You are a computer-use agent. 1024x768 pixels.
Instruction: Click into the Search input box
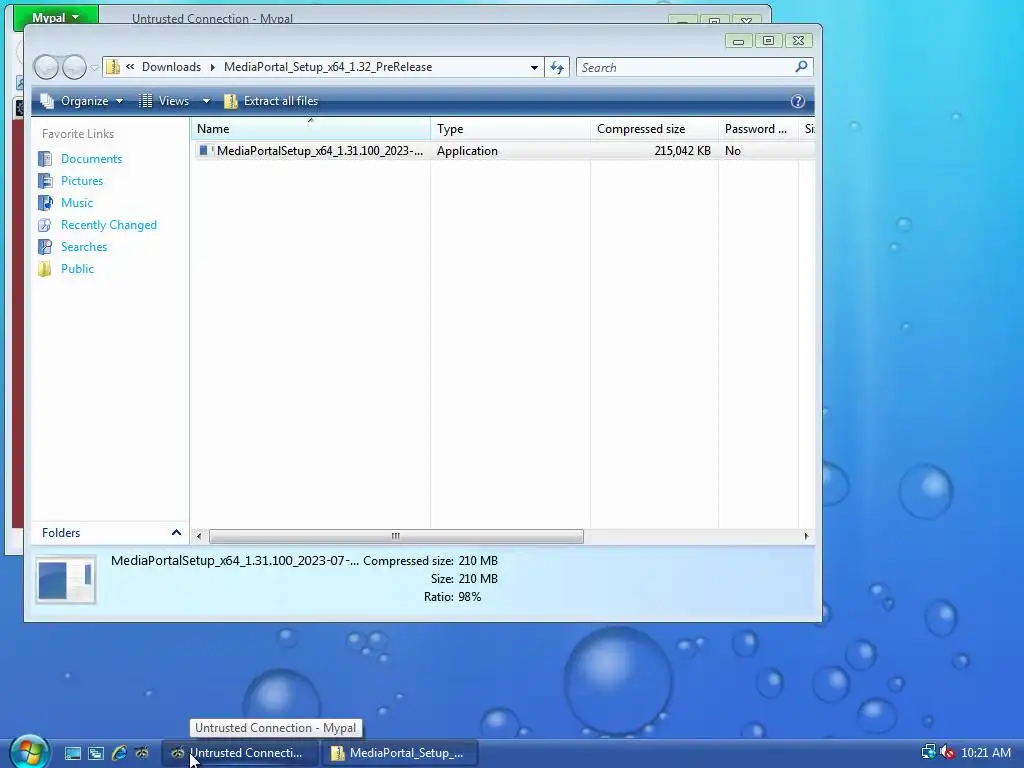click(684, 67)
